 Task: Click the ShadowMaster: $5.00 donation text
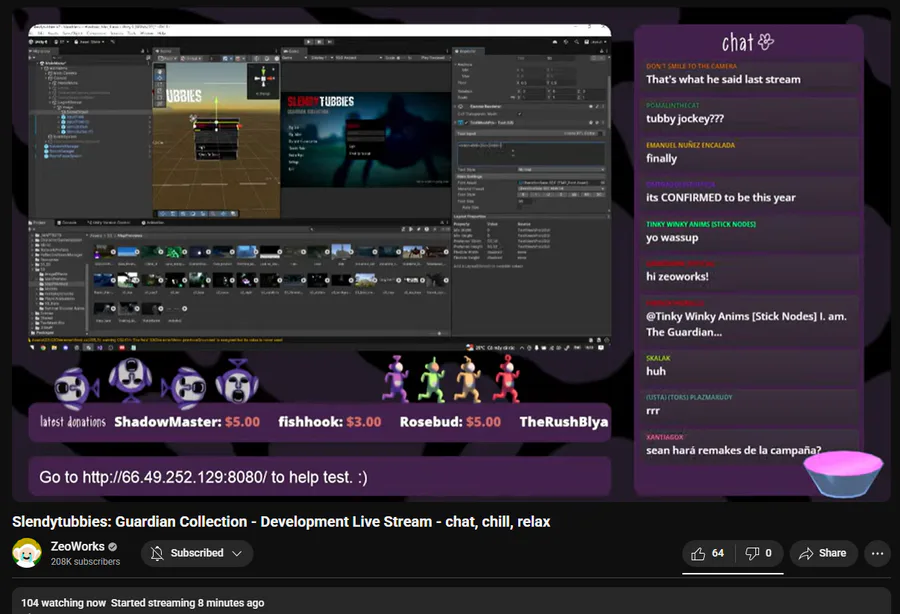187,422
